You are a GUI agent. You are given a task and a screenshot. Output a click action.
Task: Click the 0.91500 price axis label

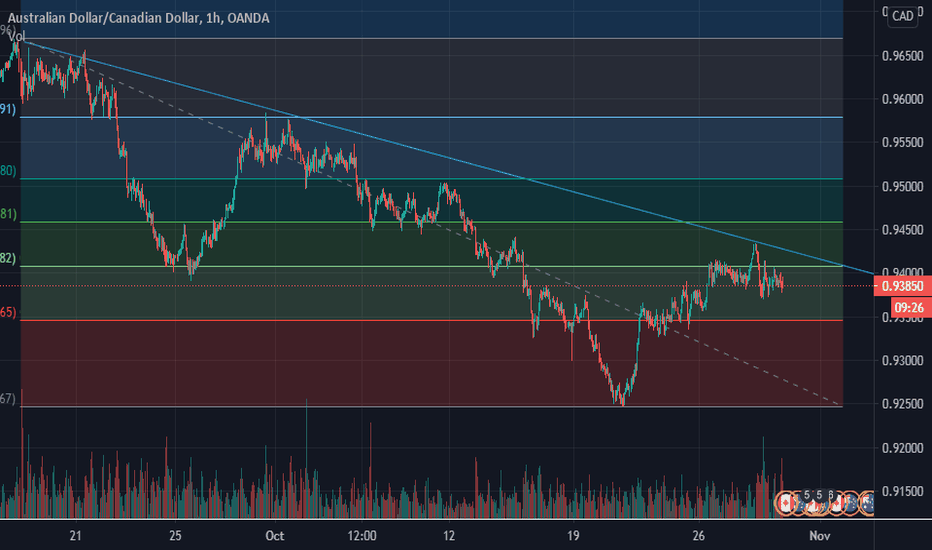click(902, 491)
